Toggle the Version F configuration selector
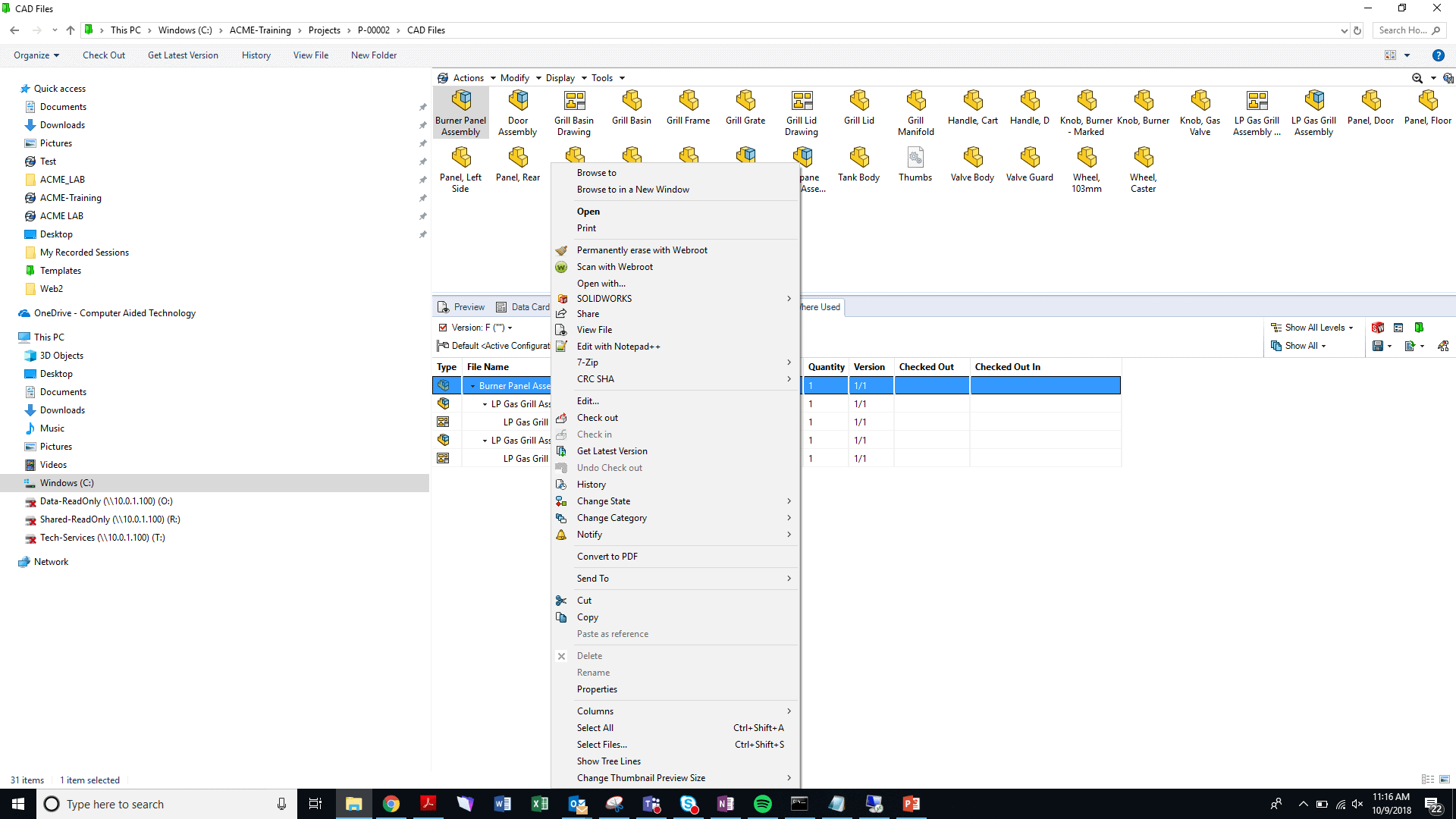Screen dimensions: 1456x819 tap(443, 327)
